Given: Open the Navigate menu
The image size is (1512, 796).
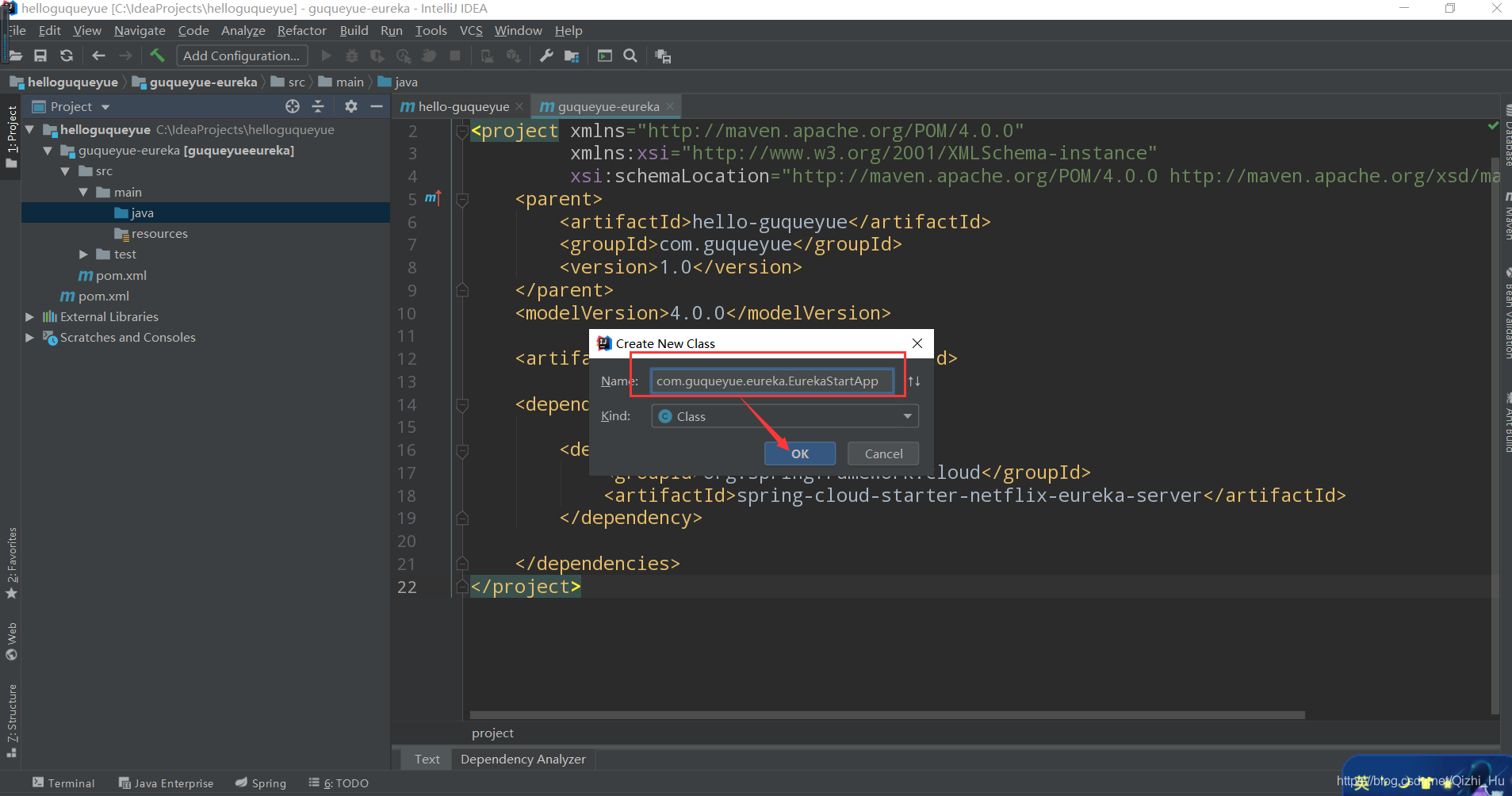Looking at the screenshot, I should tap(140, 30).
